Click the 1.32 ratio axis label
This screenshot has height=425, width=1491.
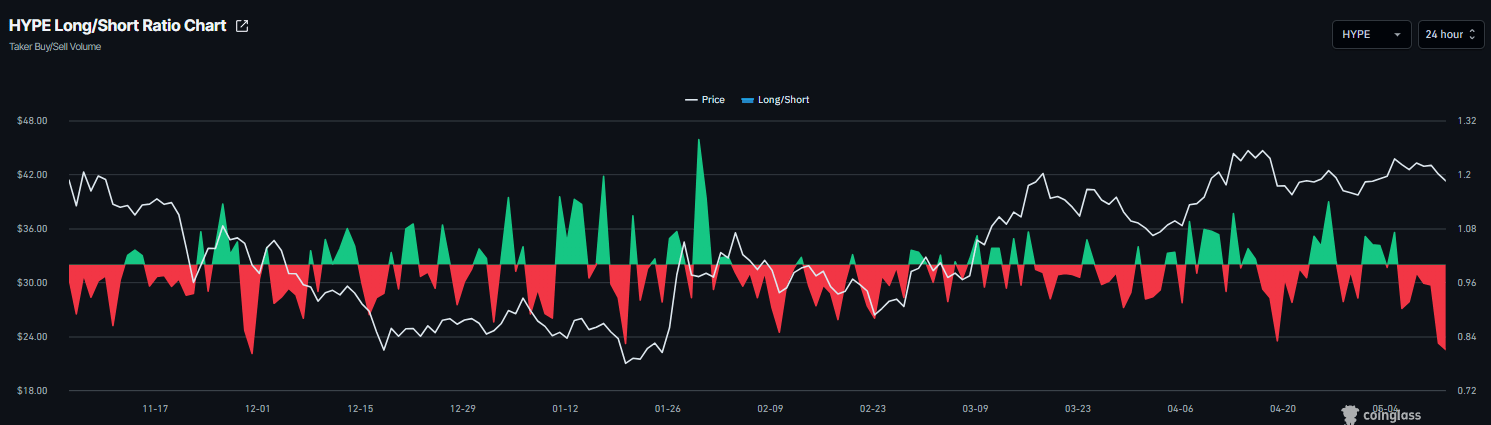pos(1467,121)
